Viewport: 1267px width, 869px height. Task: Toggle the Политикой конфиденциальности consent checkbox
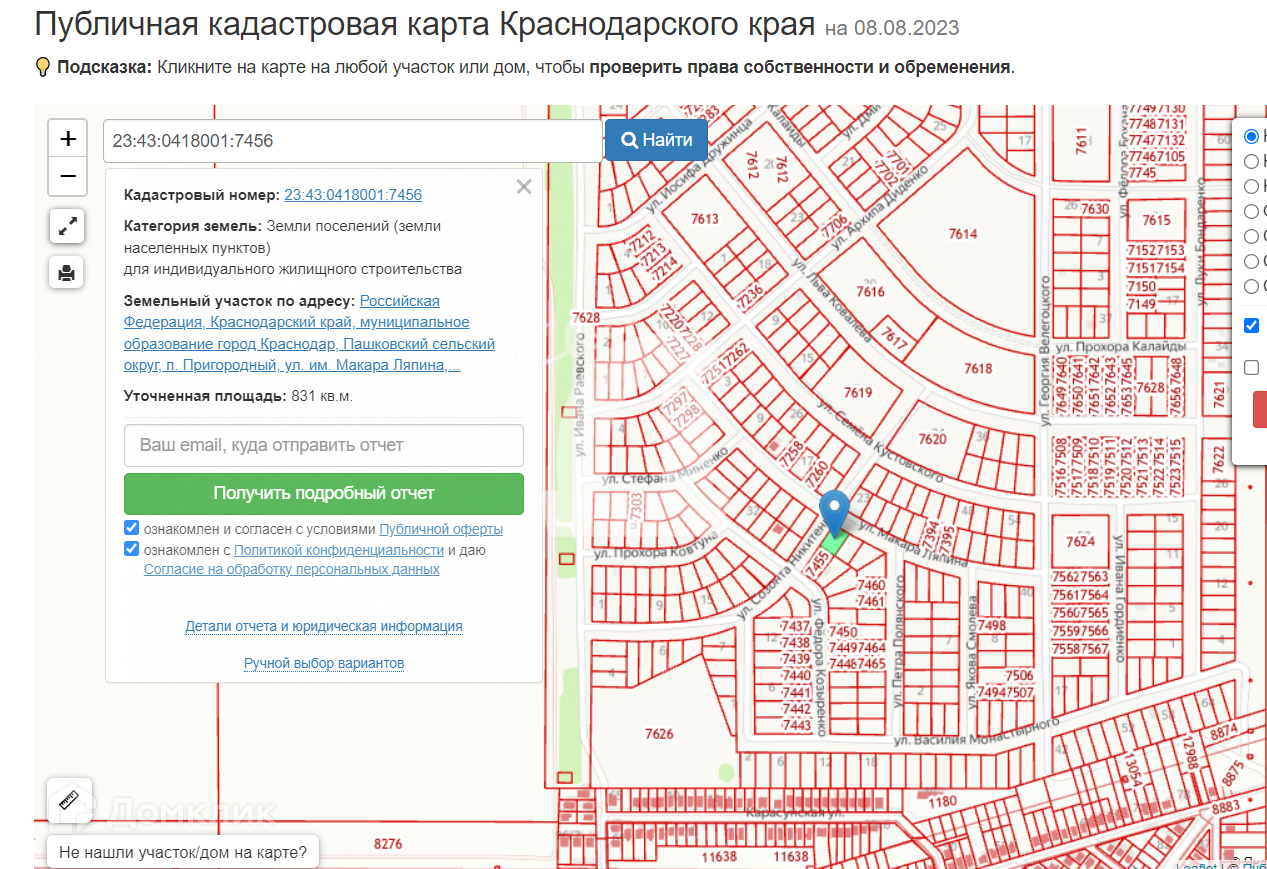(131, 549)
